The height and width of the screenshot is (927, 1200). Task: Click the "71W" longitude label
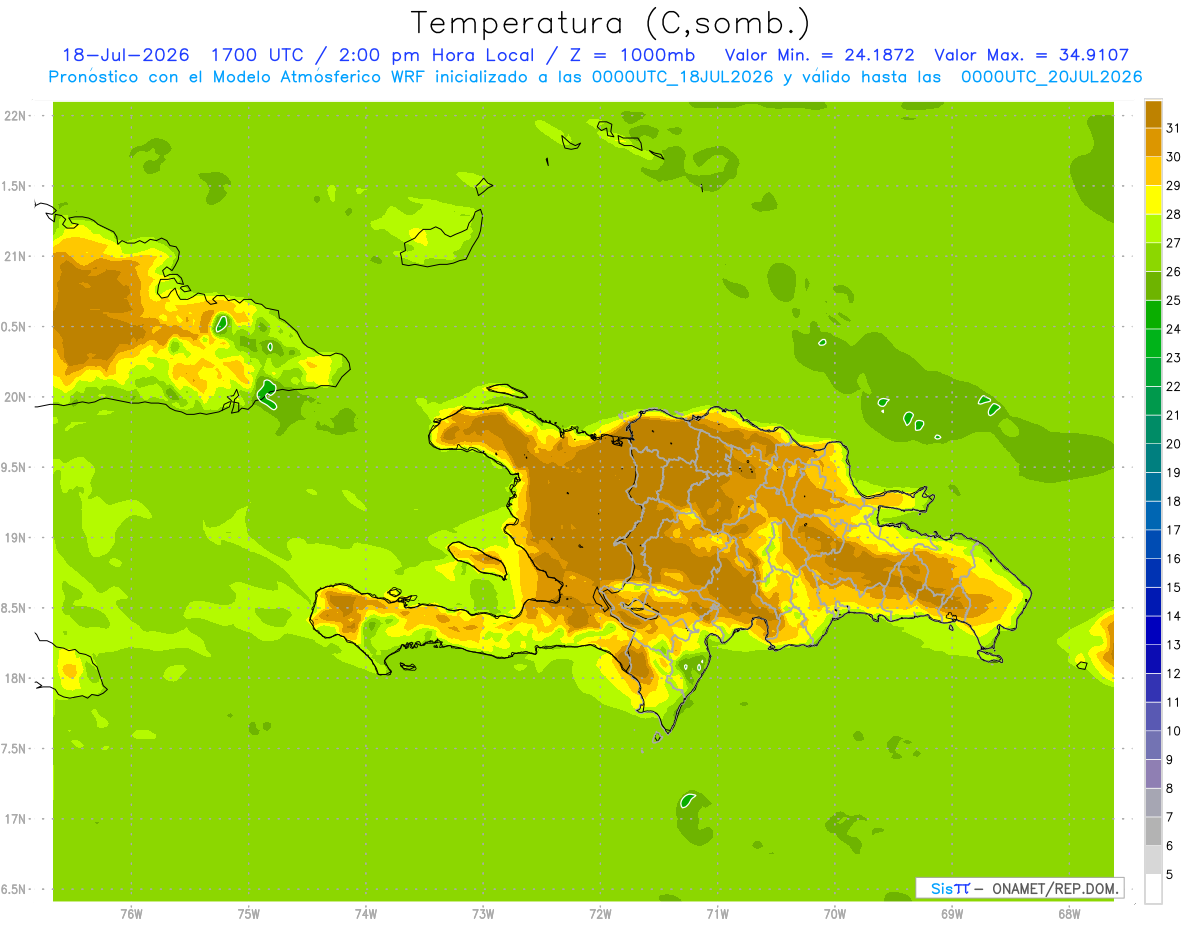click(x=717, y=913)
